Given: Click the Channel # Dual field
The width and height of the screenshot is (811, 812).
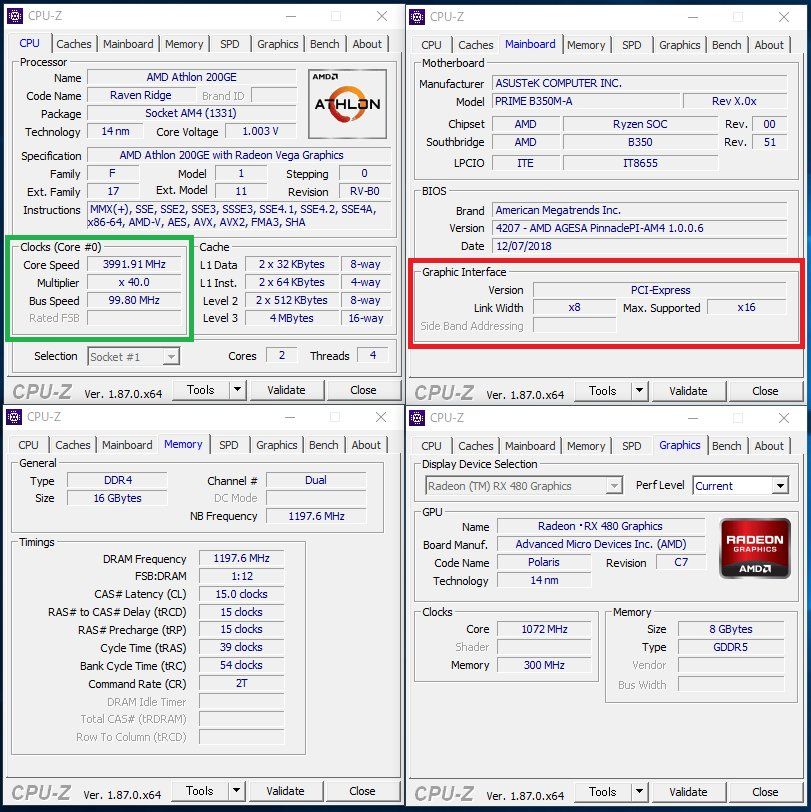Looking at the screenshot, I should pyautogui.click(x=316, y=480).
